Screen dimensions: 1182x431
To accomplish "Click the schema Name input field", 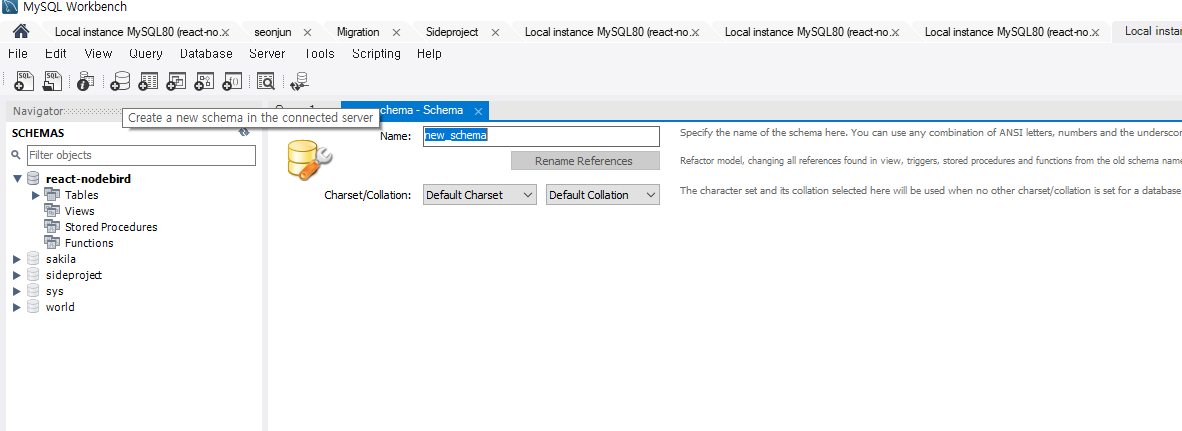I will [x=541, y=136].
